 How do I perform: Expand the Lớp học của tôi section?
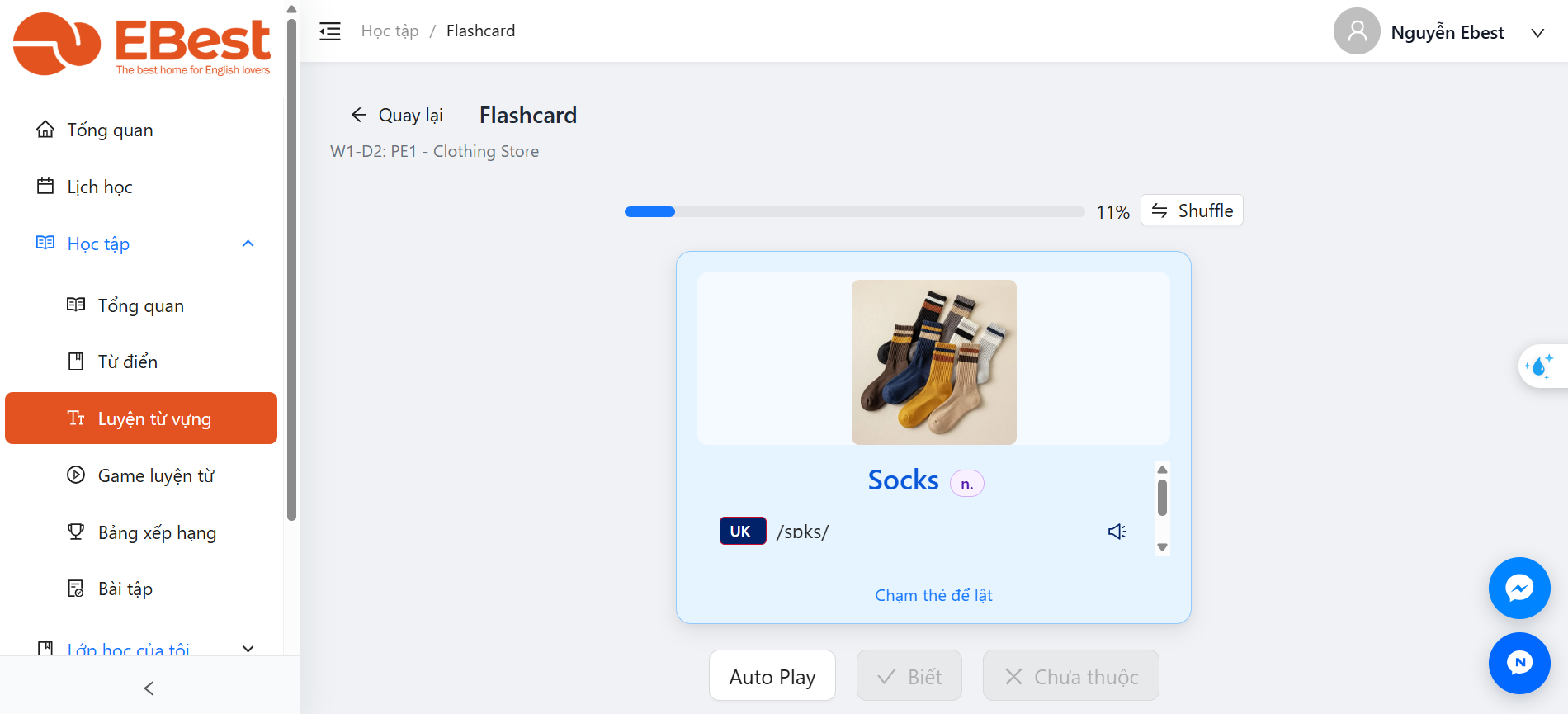click(248, 649)
